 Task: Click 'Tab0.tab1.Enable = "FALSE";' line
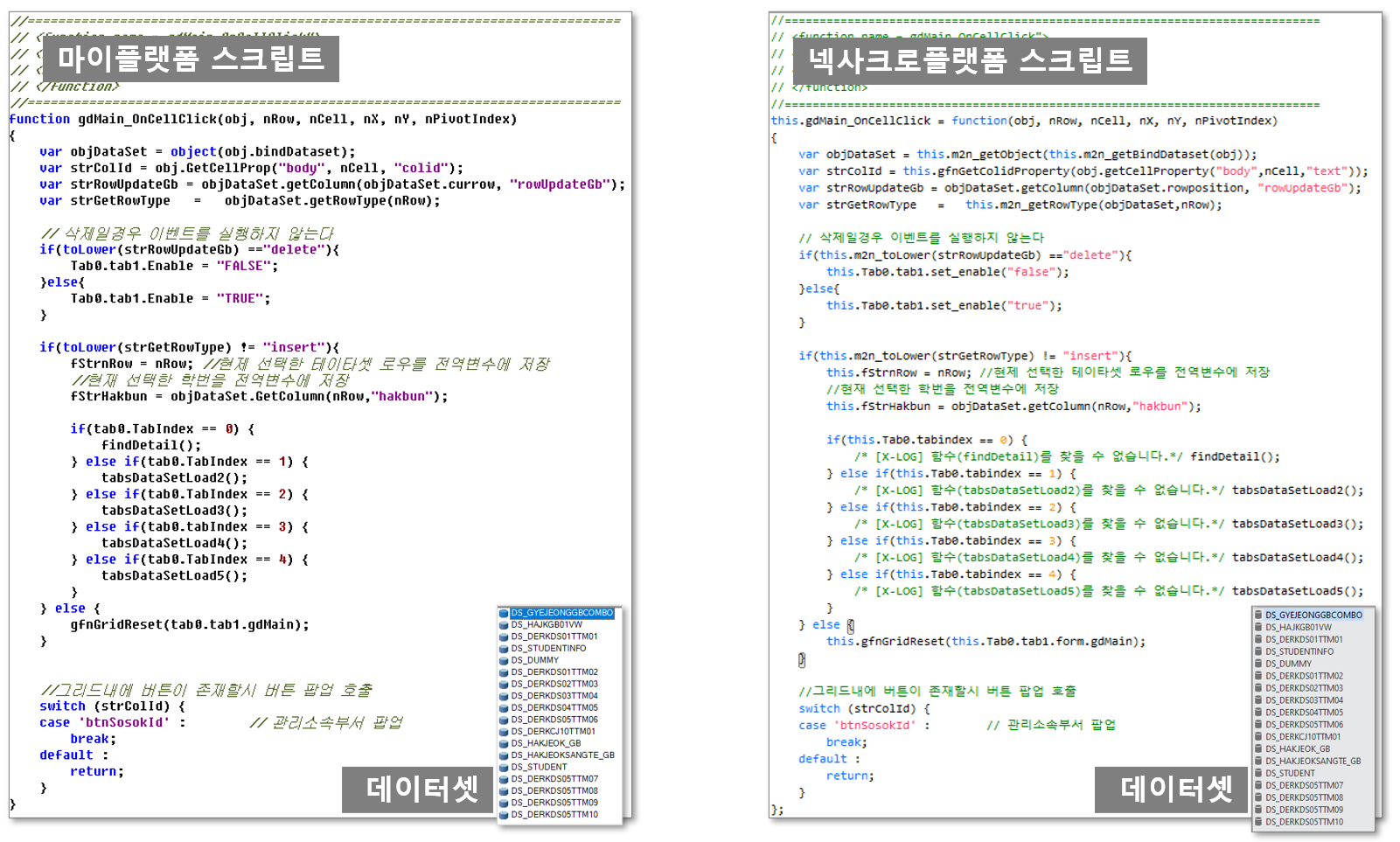(174, 266)
